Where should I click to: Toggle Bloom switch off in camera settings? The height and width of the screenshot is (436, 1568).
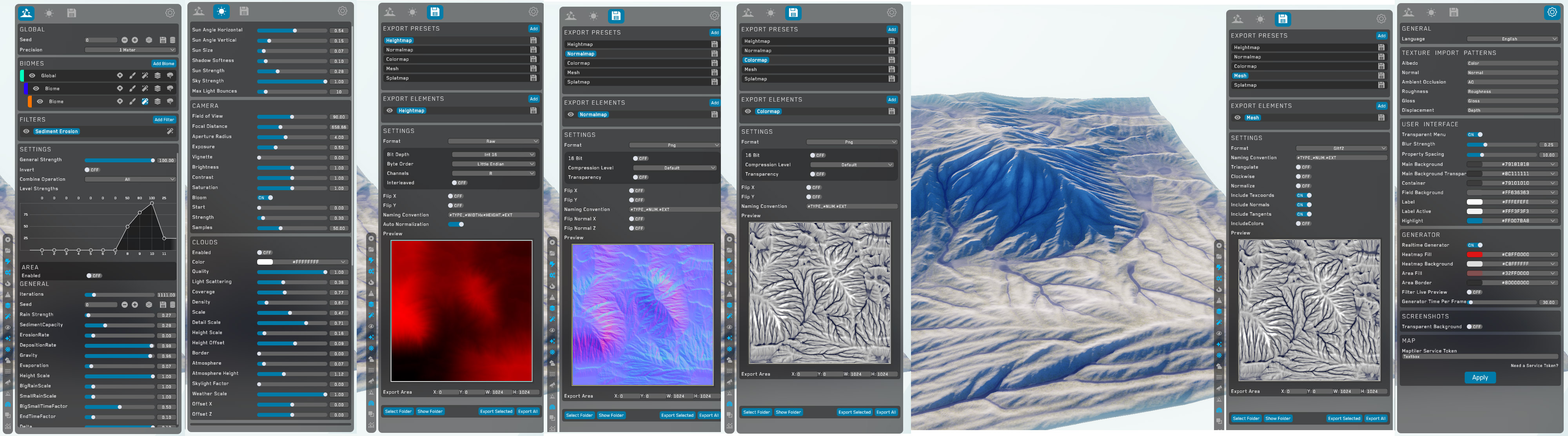(x=265, y=198)
